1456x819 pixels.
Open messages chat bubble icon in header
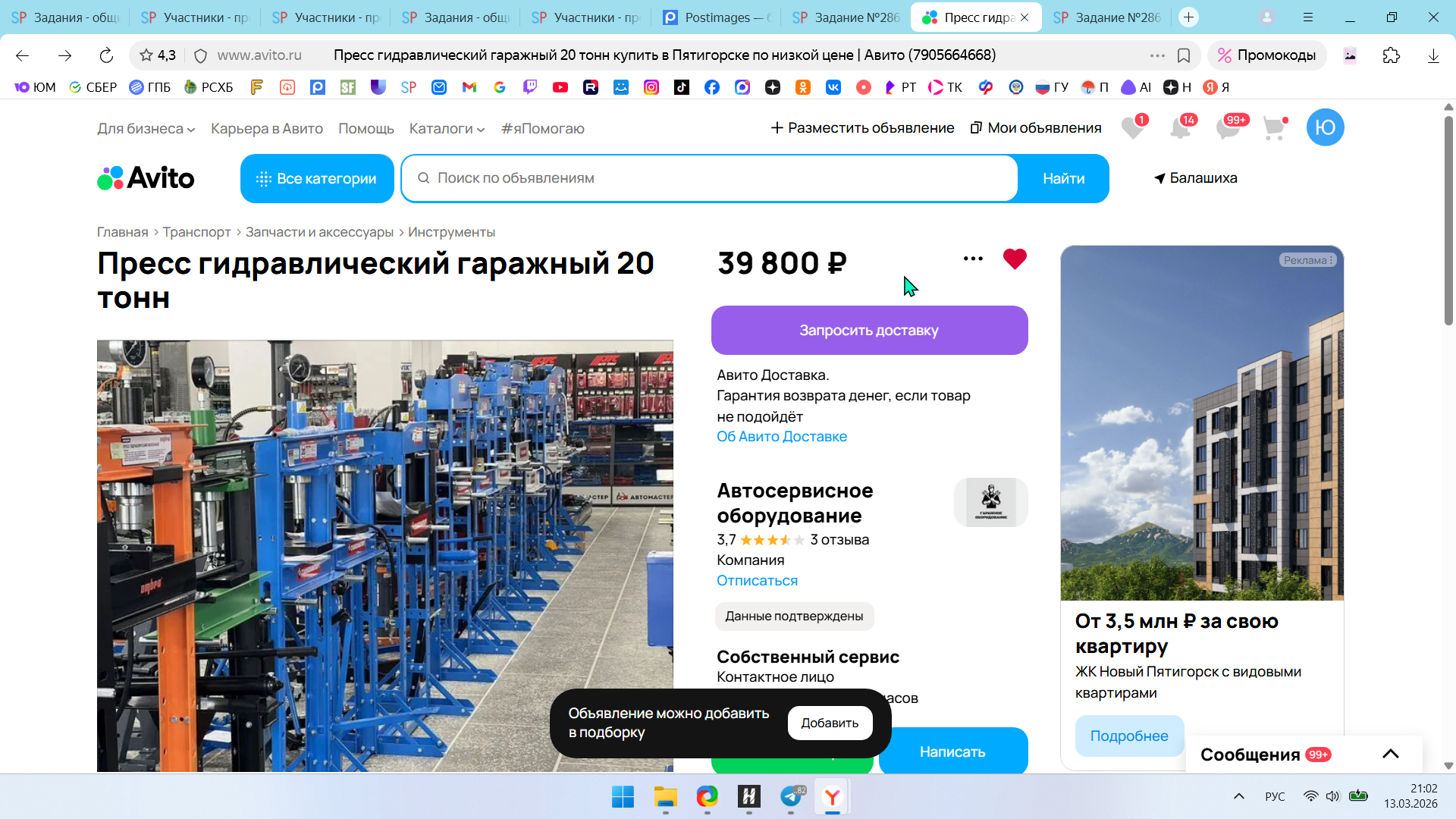(x=1228, y=128)
